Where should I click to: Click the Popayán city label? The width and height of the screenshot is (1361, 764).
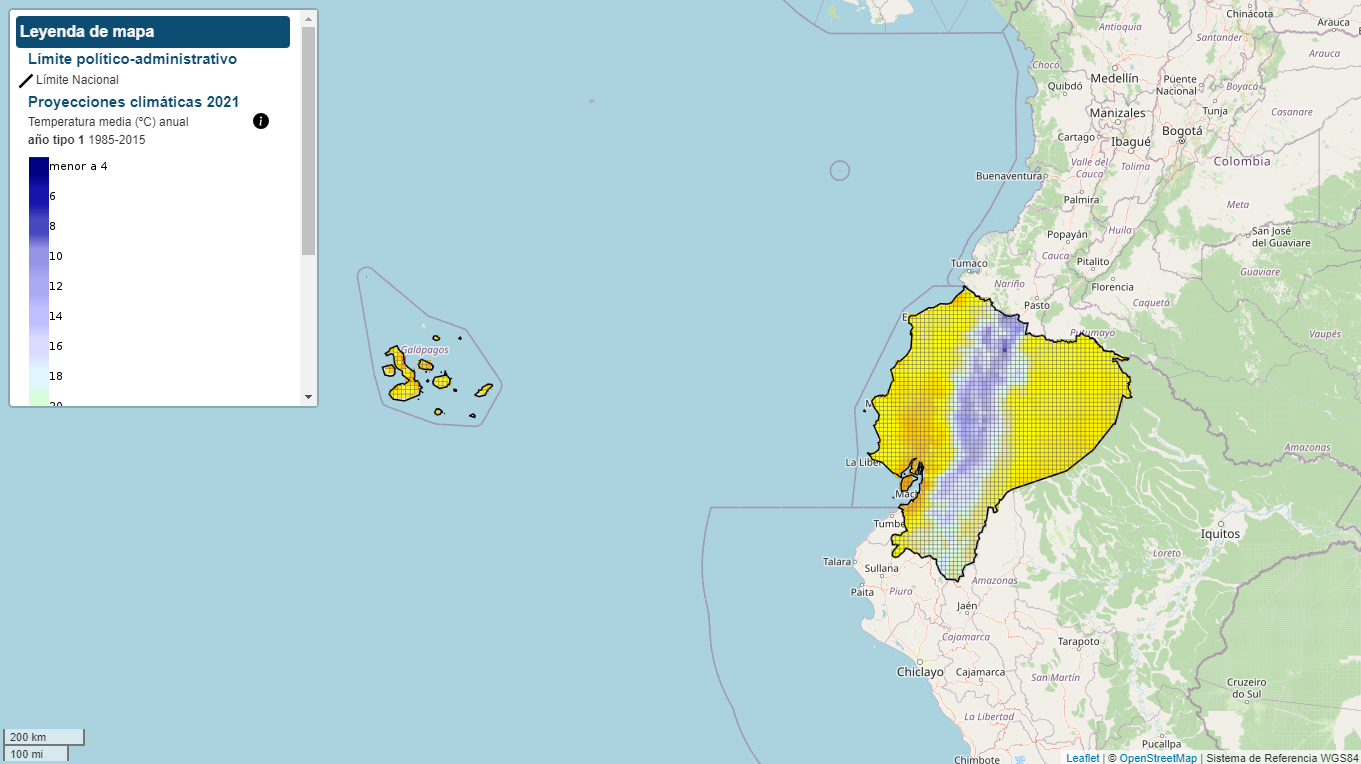pos(1067,235)
